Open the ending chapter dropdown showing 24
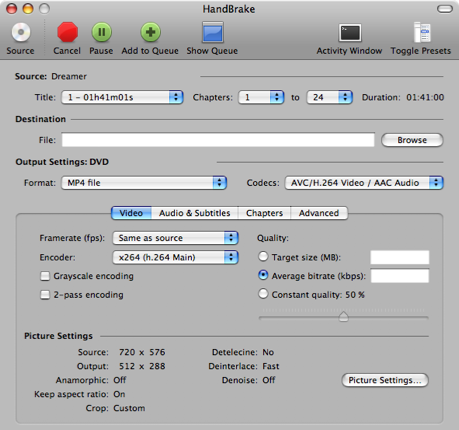Screen dimensions: 459x430 [x=329, y=97]
